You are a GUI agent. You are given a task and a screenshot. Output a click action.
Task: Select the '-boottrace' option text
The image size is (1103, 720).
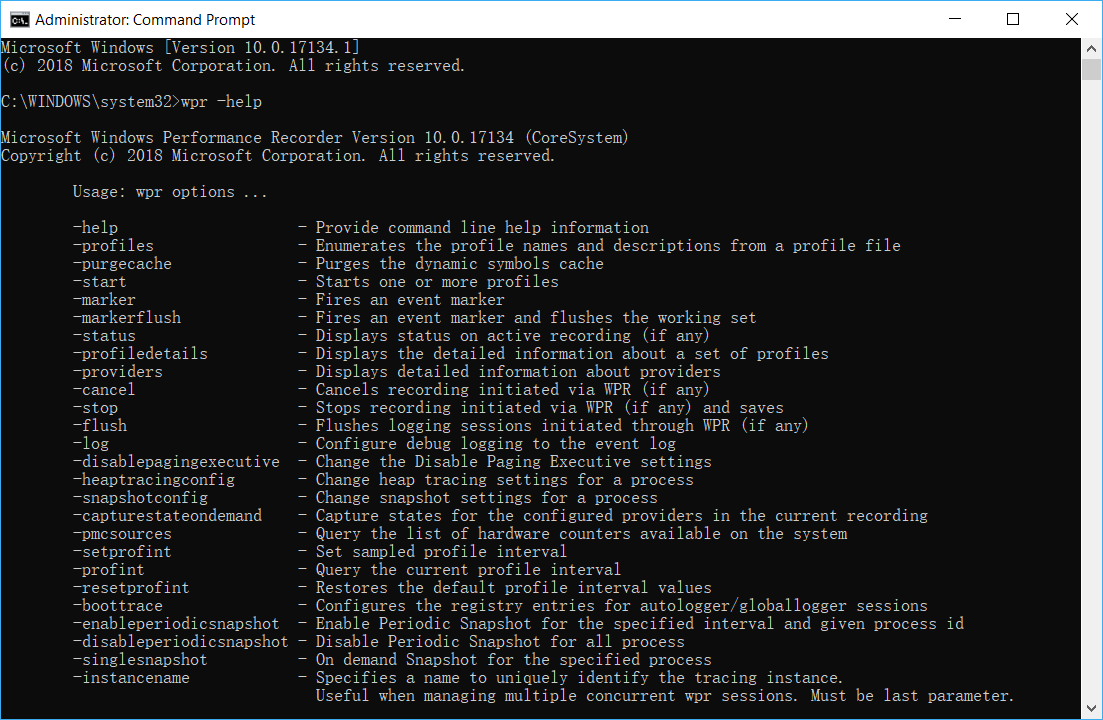117,606
